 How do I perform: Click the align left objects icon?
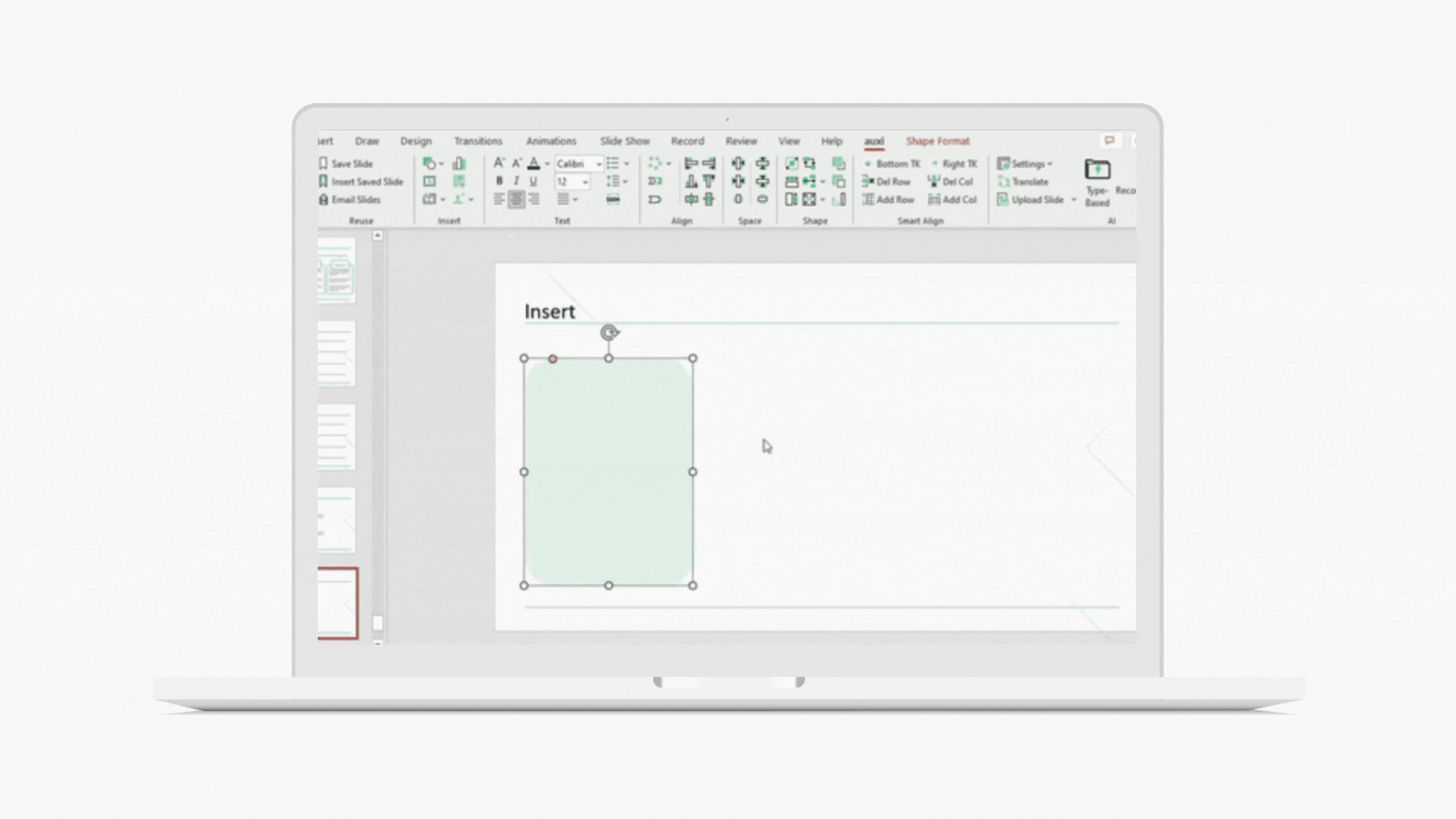click(x=690, y=164)
